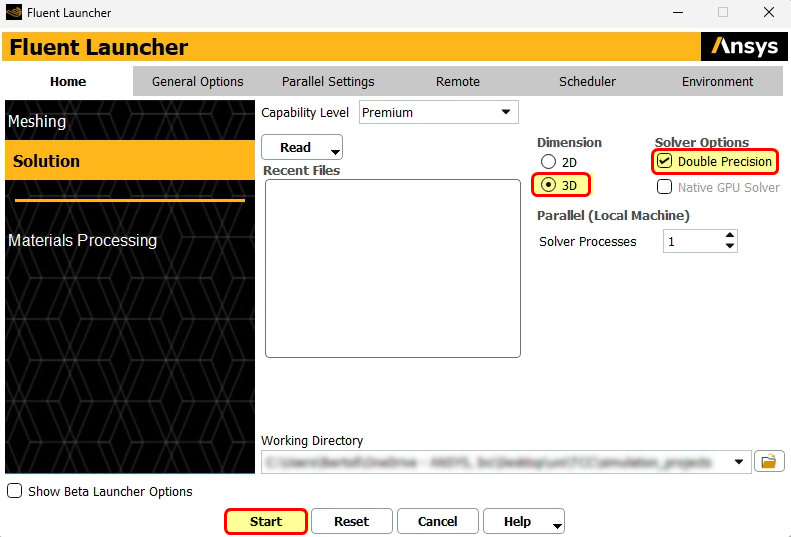Image resolution: width=791 pixels, height=537 pixels.
Task: Click the Fluent Launcher title bar app icon
Action: [x=14, y=12]
